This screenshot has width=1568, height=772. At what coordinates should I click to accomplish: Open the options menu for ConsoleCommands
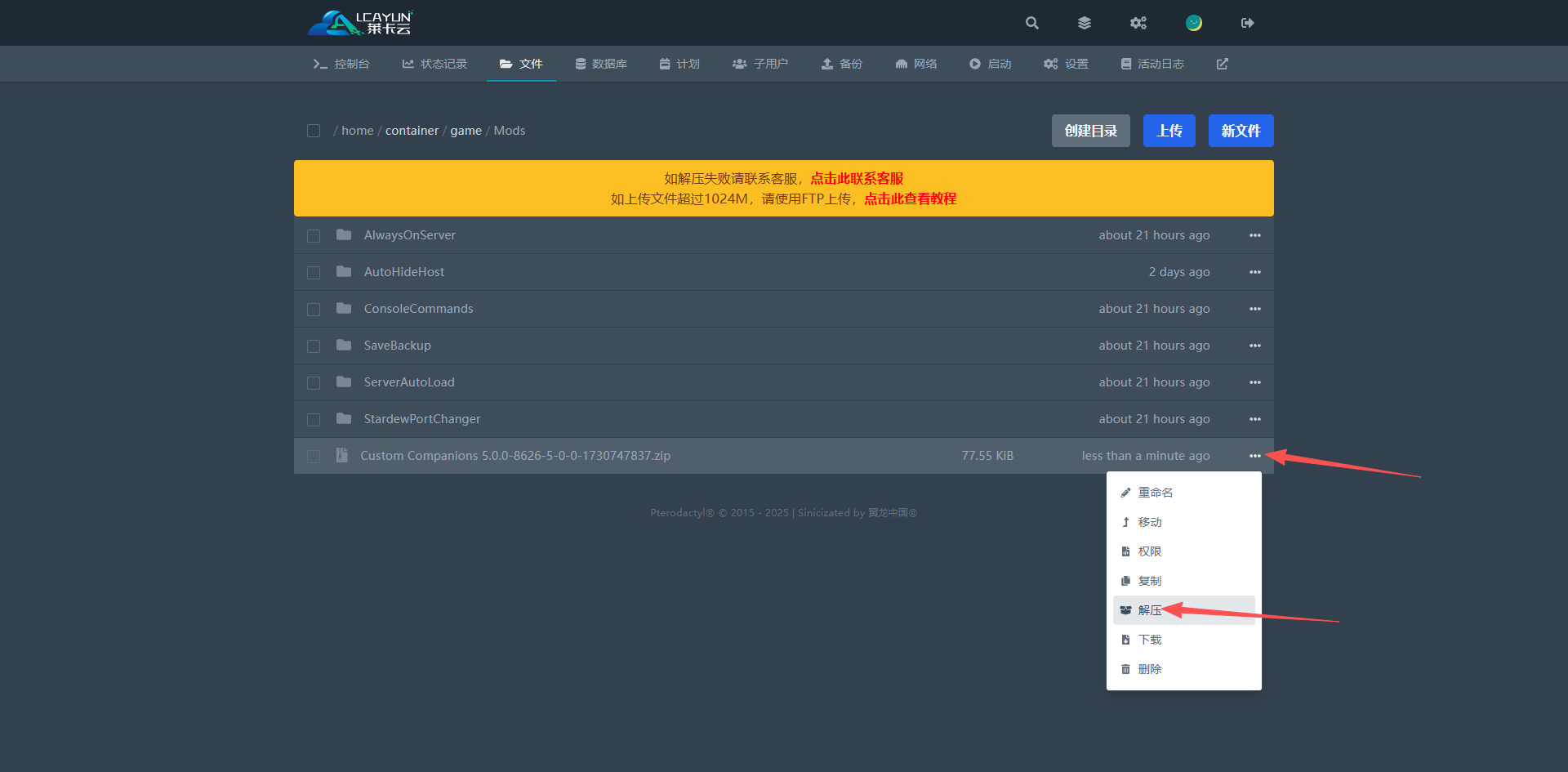click(x=1254, y=309)
